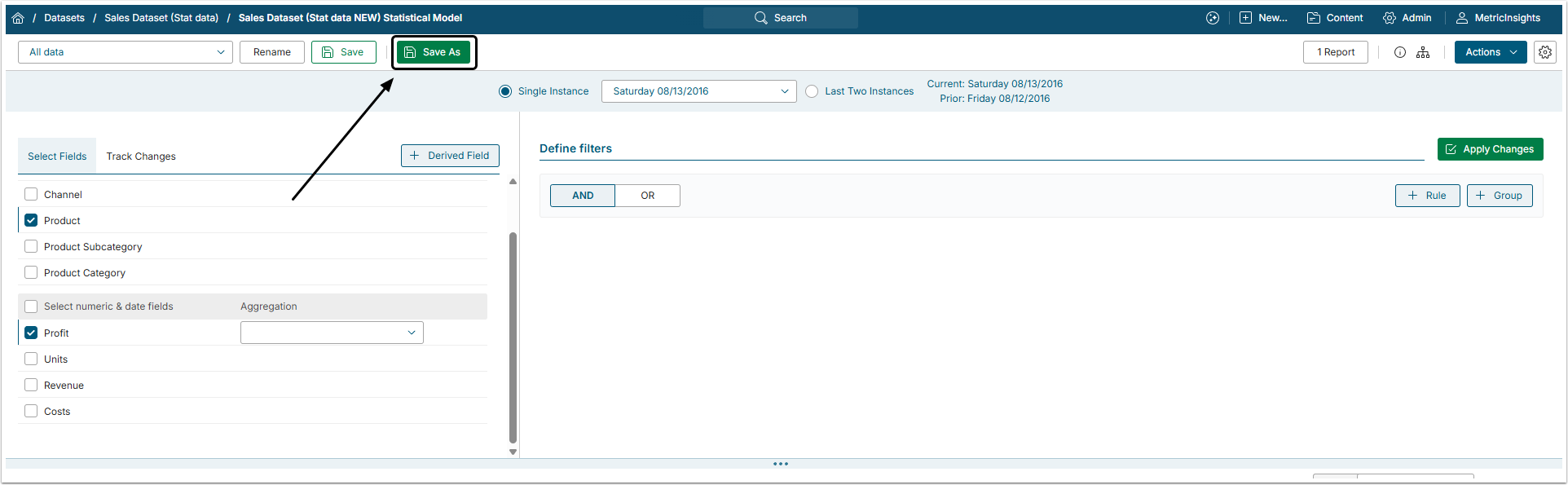The width and height of the screenshot is (1568, 485).
Task: Check the Channel field checkbox
Action: (x=31, y=195)
